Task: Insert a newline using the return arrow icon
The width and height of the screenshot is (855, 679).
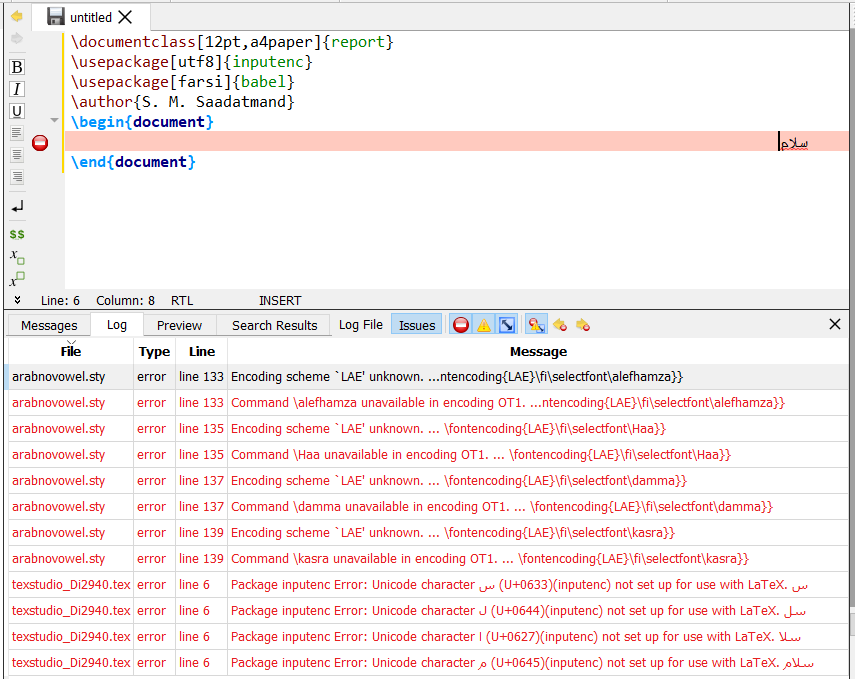Action: tap(17, 207)
